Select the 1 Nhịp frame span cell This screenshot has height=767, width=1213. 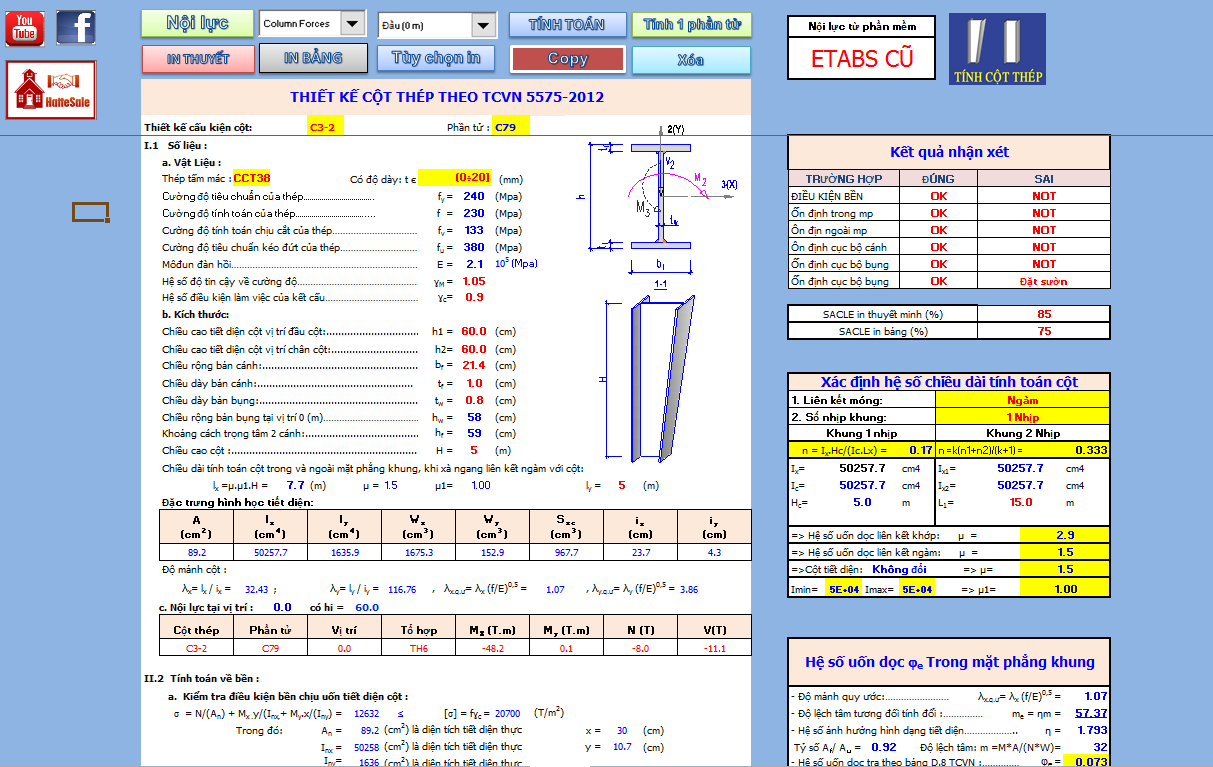[1023, 417]
